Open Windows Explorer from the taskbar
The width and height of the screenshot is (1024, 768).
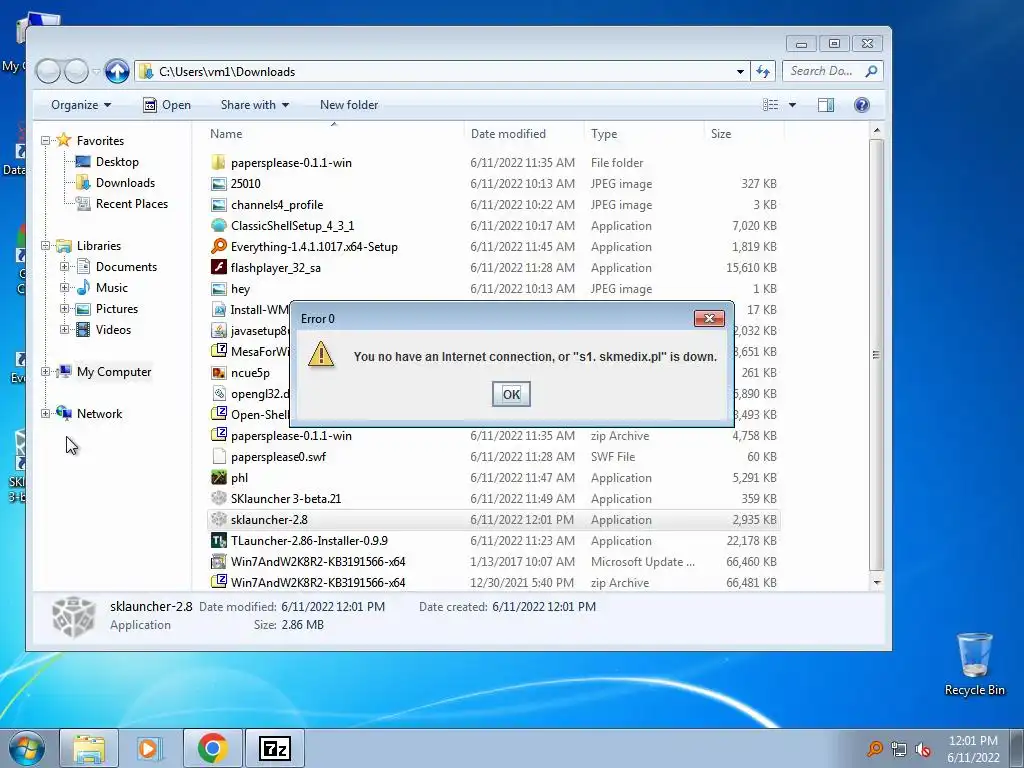point(89,748)
